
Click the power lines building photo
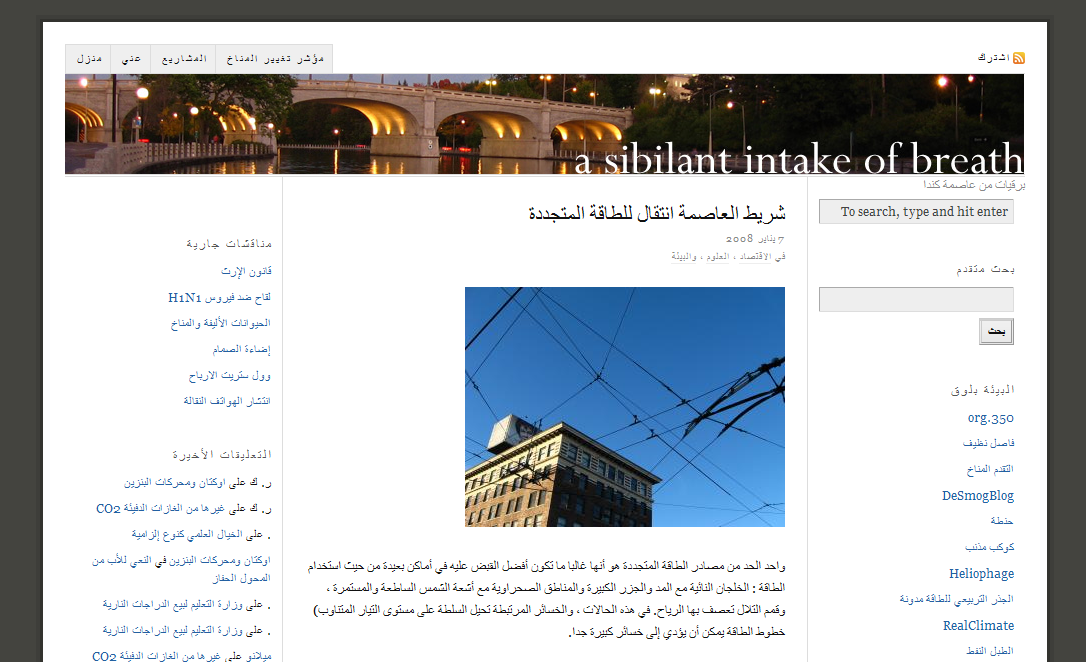pyautogui.click(x=624, y=406)
